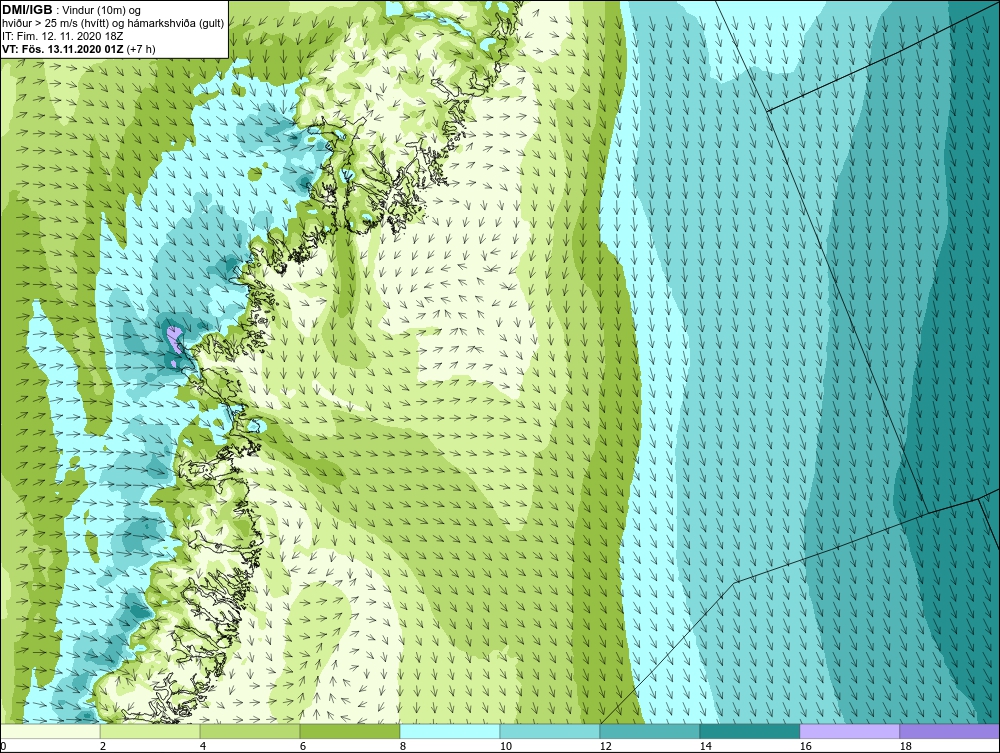Screen dimensions: 1000x753
Task: Click the 16–18 m/s light purple legend swatch
Action: [849, 731]
